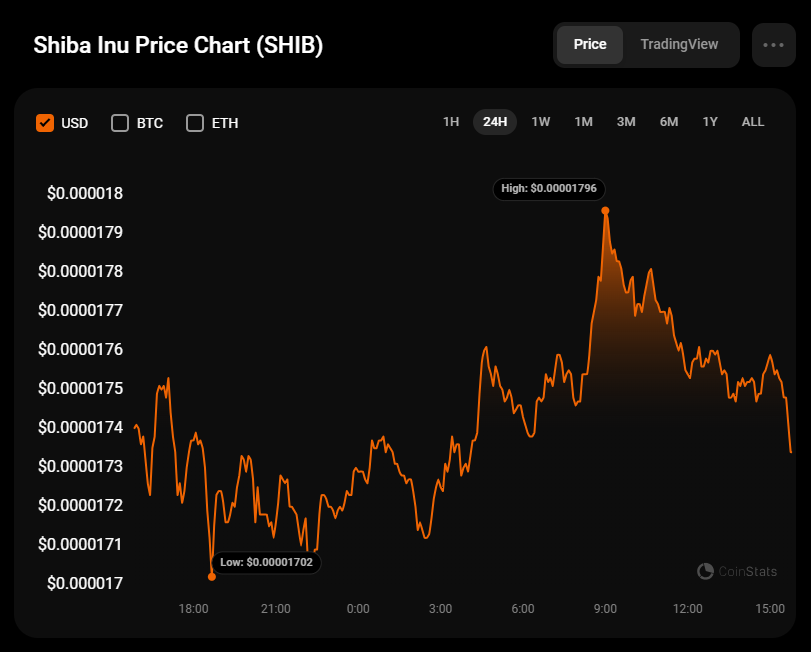Enable the ETH currency checkbox
The width and height of the screenshot is (811, 652).
click(195, 123)
